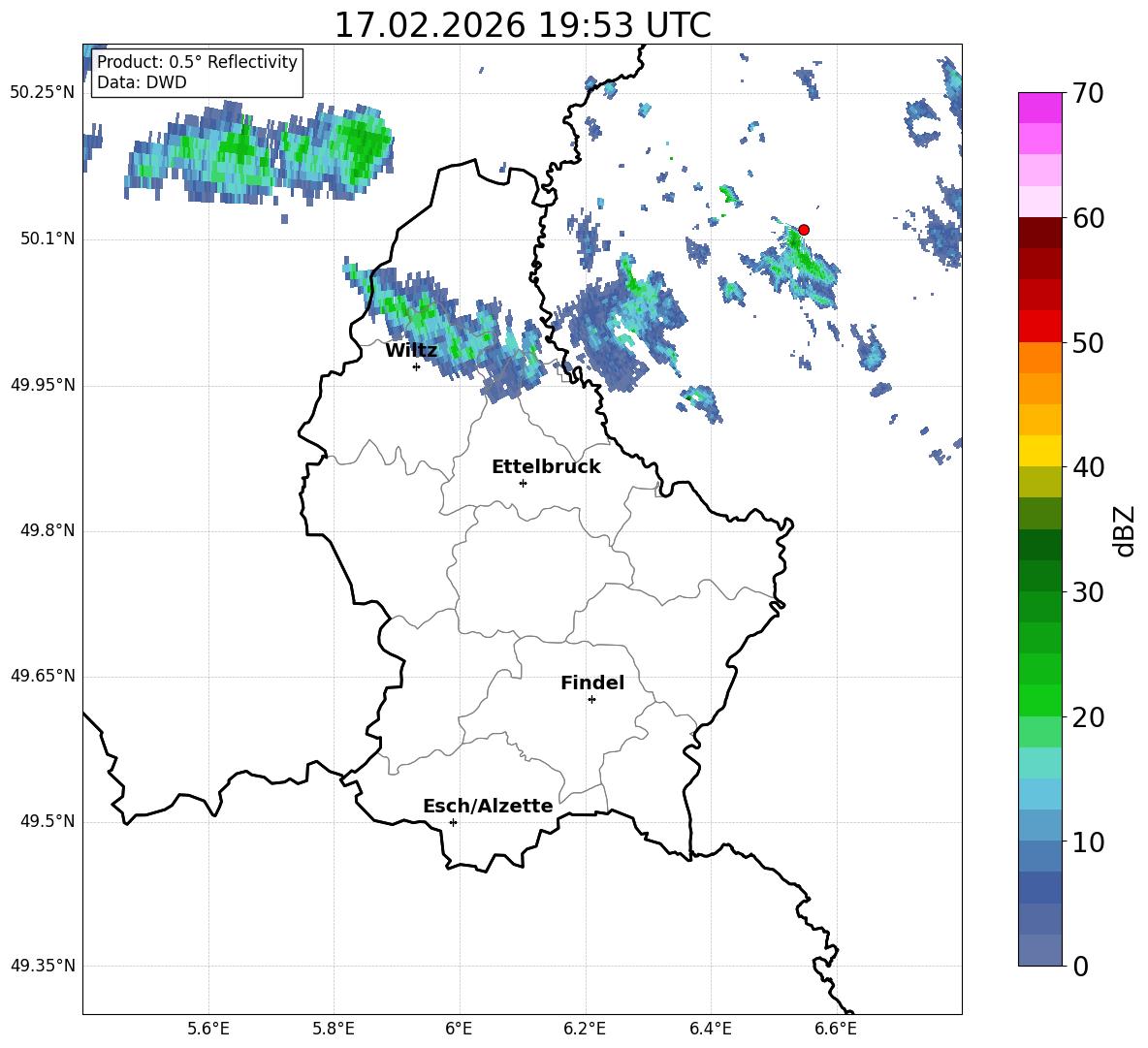
Task: Click the 49.8°N latitude label
Action: 48,530
